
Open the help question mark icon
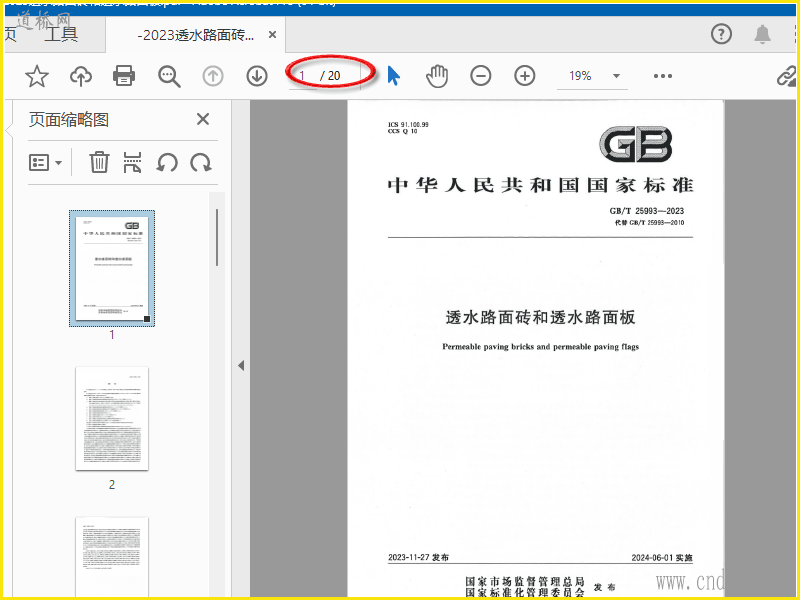[721, 34]
